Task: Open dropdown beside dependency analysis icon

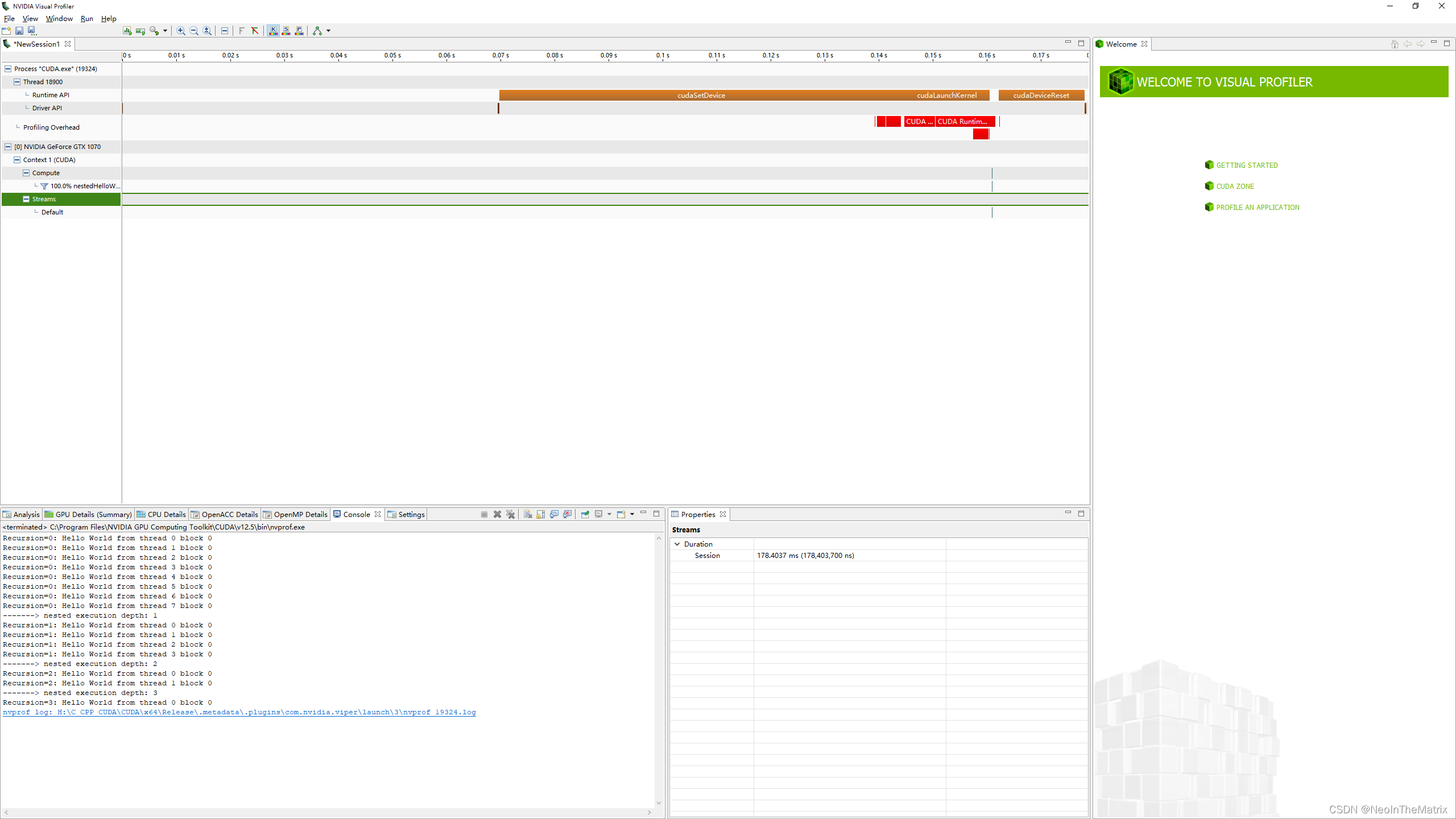Action: click(x=328, y=31)
